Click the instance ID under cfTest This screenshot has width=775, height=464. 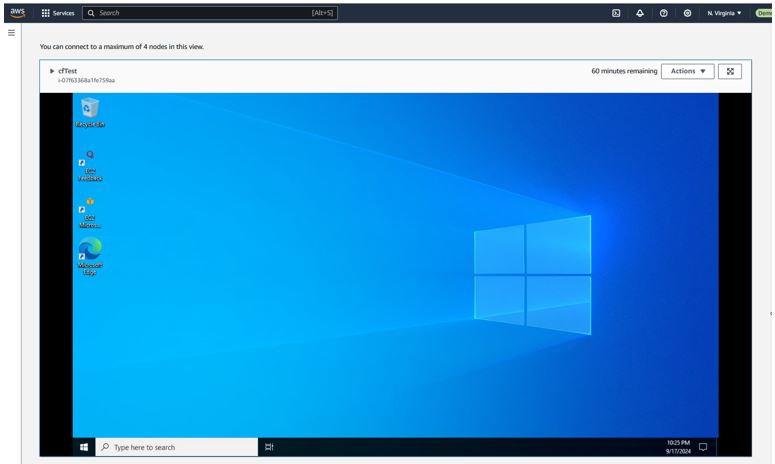coord(86,80)
